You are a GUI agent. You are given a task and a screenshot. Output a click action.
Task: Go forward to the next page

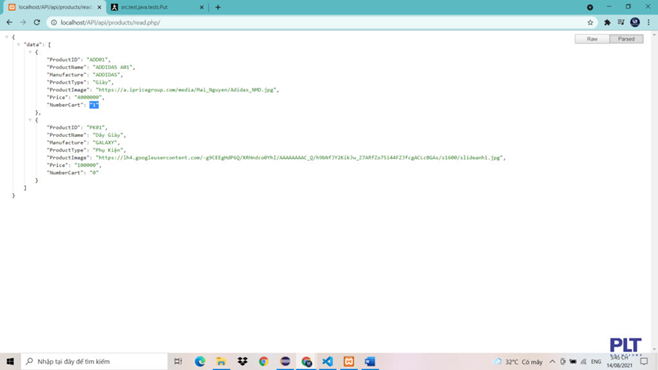[23, 23]
